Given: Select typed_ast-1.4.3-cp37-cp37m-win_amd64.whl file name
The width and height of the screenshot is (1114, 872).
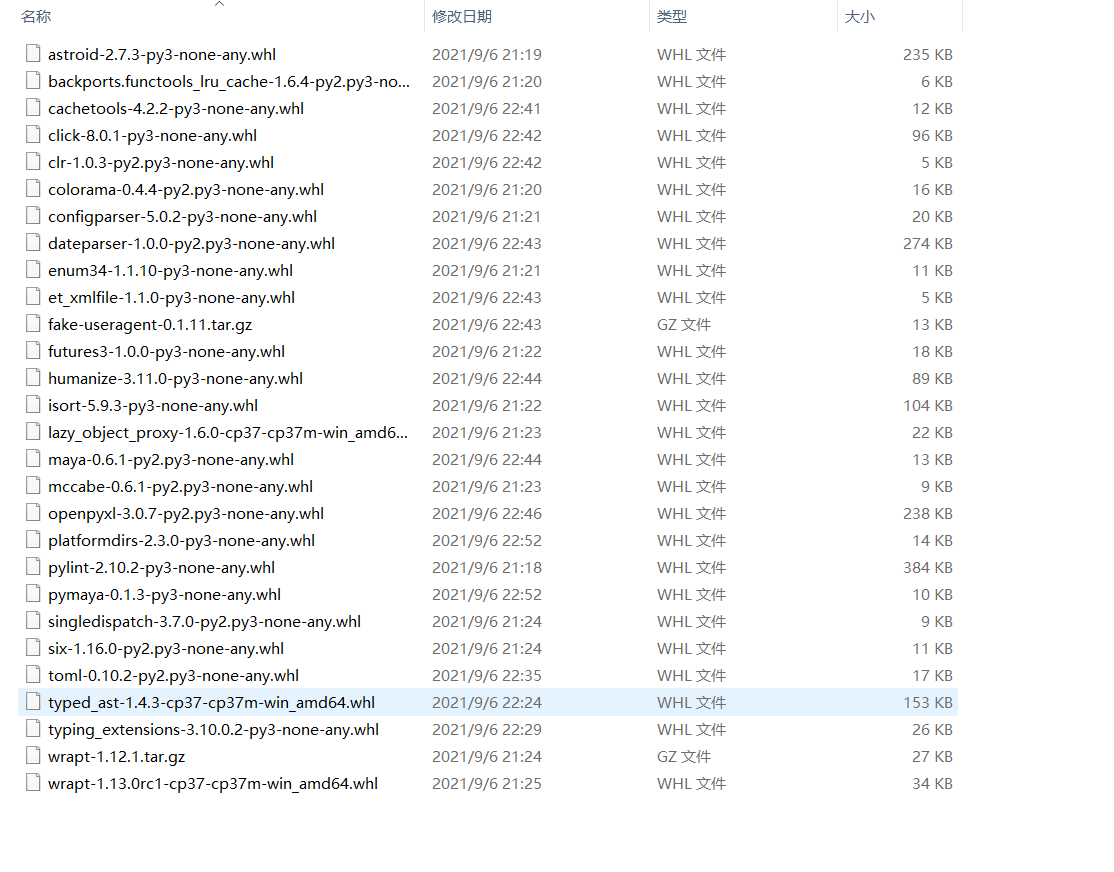Looking at the screenshot, I should (x=211, y=703).
